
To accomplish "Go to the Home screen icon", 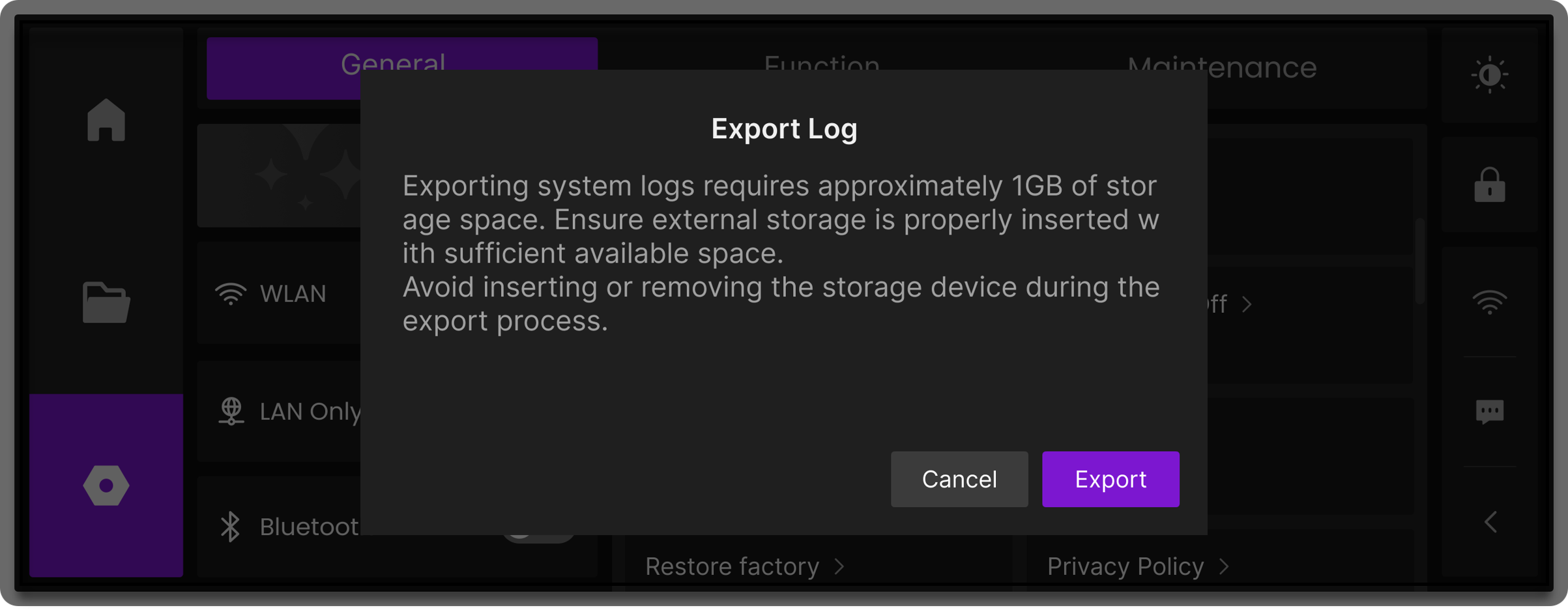I will tap(106, 121).
